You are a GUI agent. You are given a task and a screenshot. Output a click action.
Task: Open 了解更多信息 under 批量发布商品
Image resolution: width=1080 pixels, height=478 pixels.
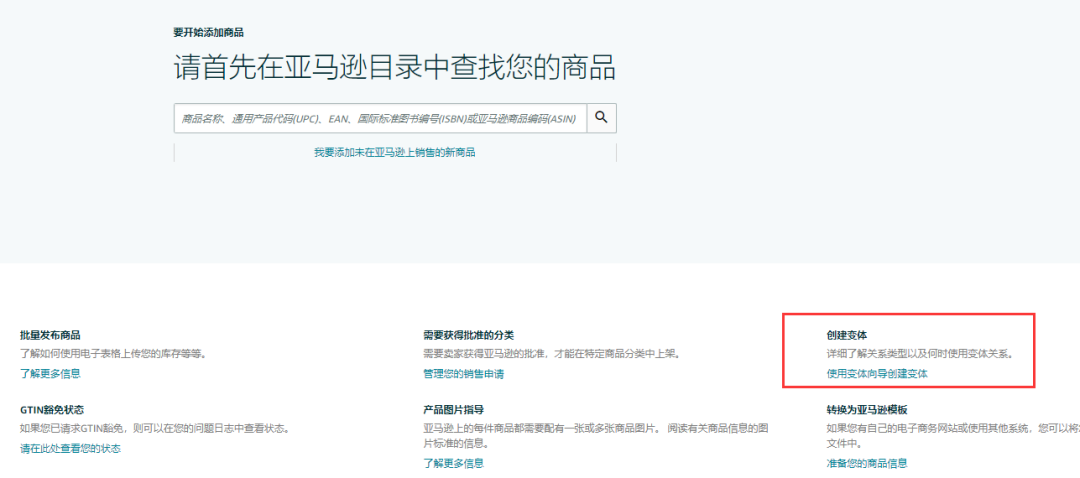coord(50,373)
